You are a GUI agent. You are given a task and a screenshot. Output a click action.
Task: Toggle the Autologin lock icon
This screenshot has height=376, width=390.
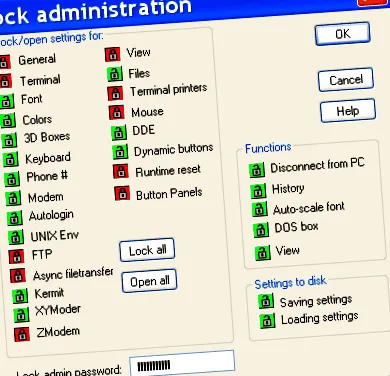[15, 218]
